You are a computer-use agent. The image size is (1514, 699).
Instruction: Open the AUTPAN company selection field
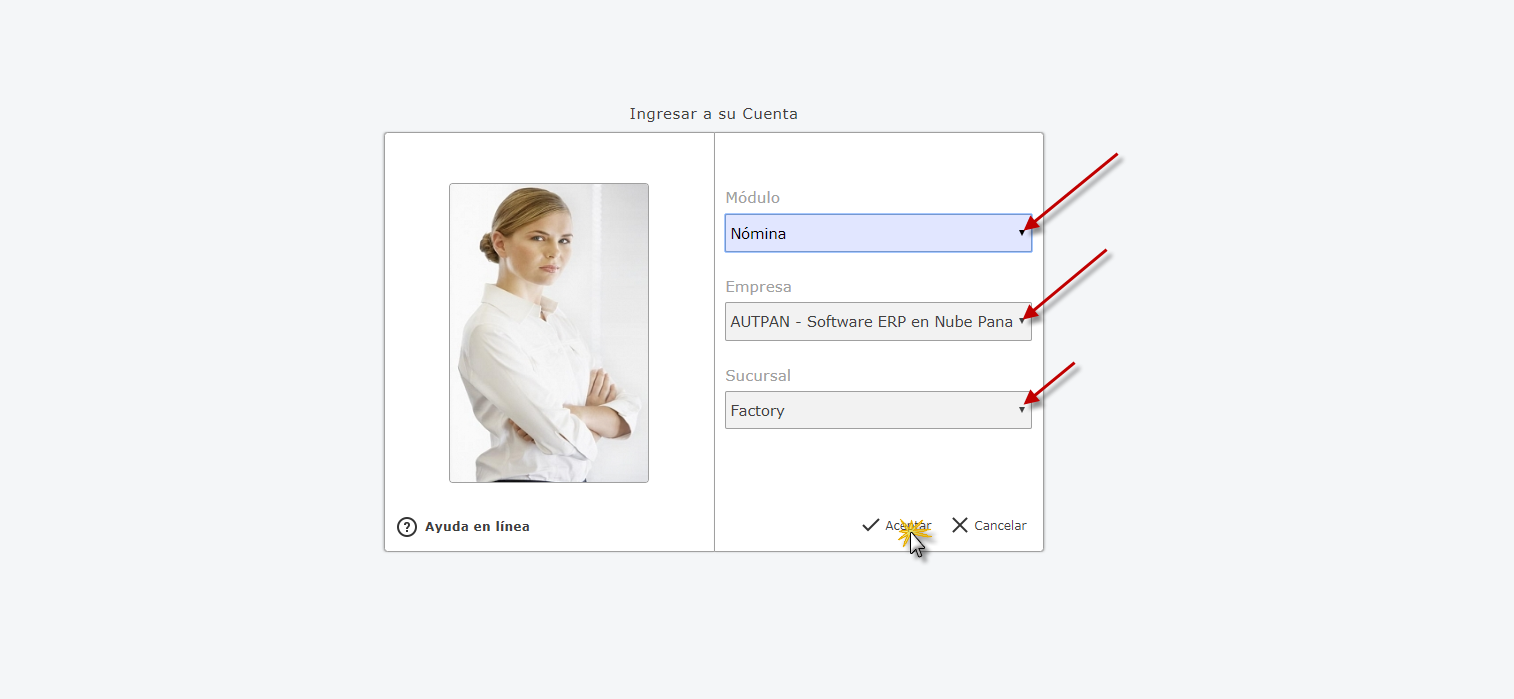coord(870,322)
